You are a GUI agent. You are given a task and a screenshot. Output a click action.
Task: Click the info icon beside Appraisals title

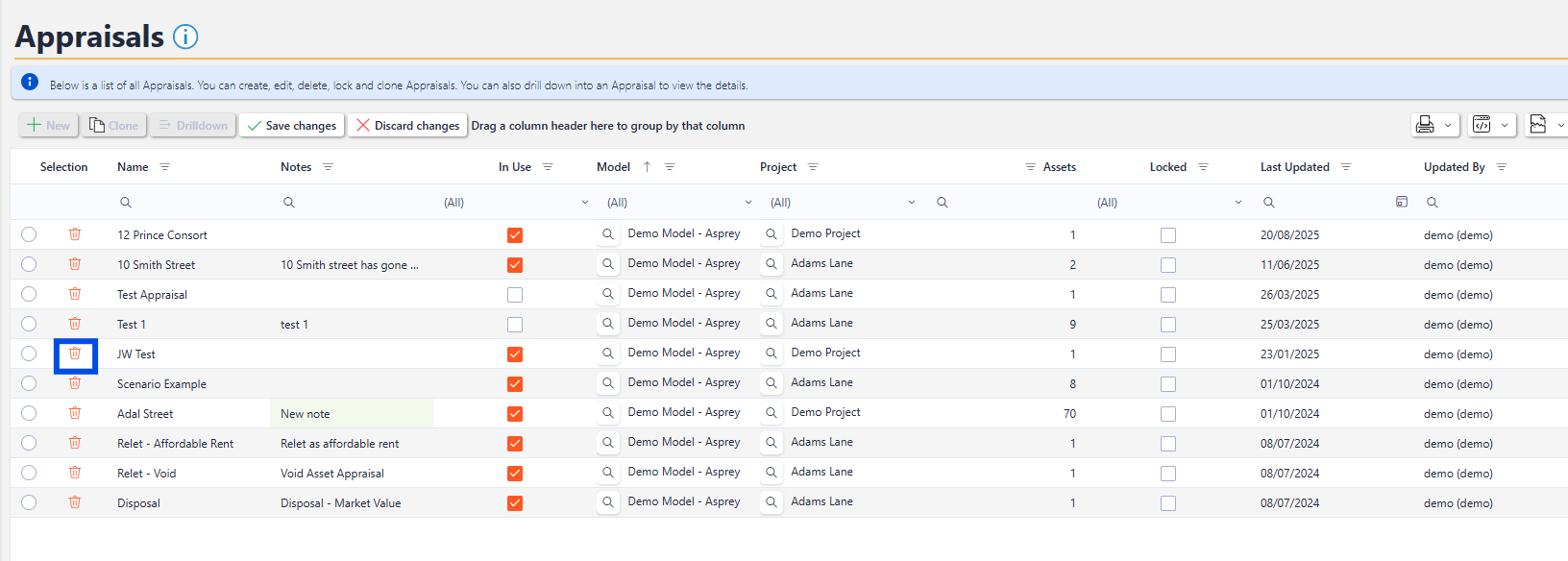click(185, 37)
